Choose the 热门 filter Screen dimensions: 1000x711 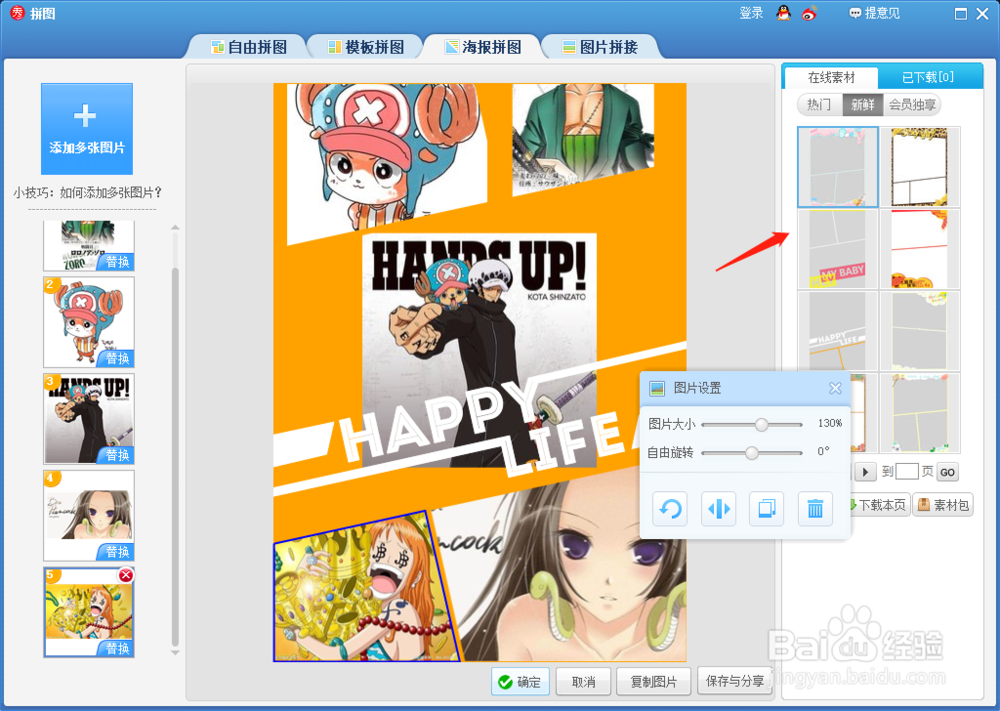point(819,105)
